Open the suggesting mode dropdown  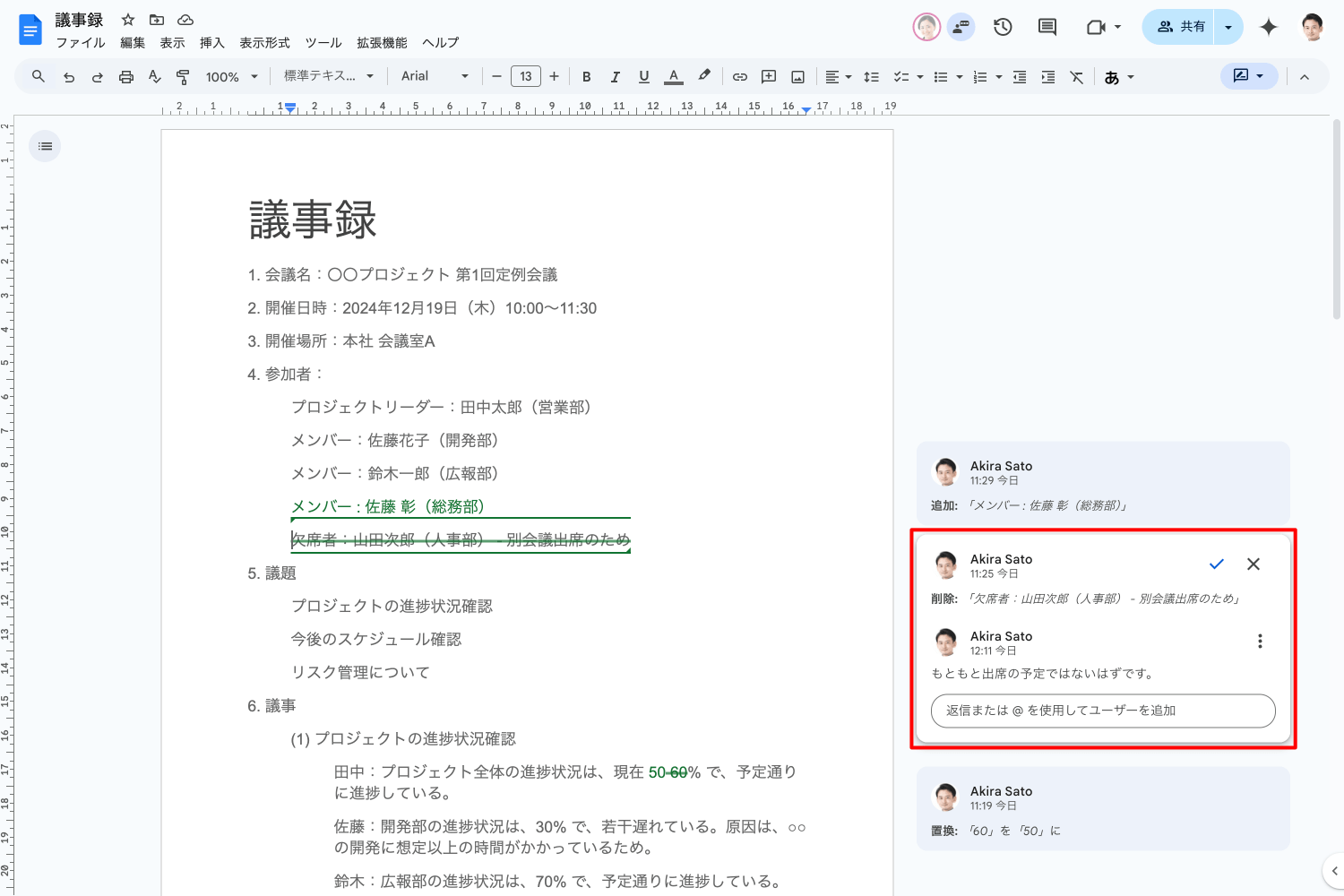point(1249,76)
